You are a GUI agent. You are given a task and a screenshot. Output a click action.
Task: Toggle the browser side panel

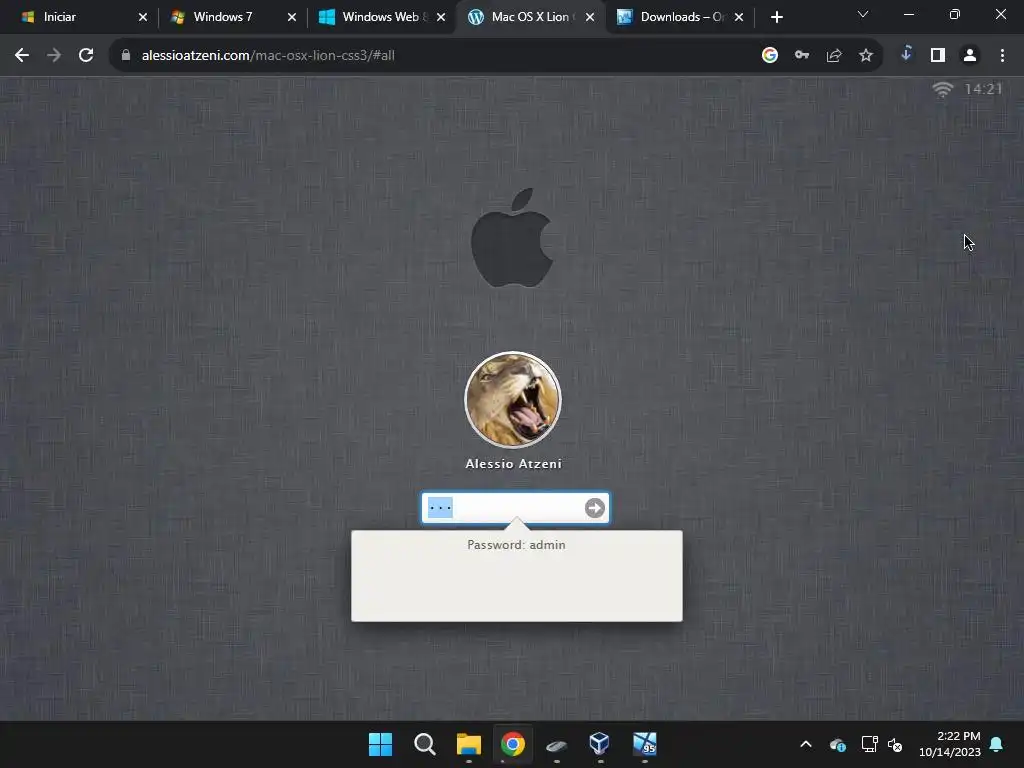(x=938, y=56)
